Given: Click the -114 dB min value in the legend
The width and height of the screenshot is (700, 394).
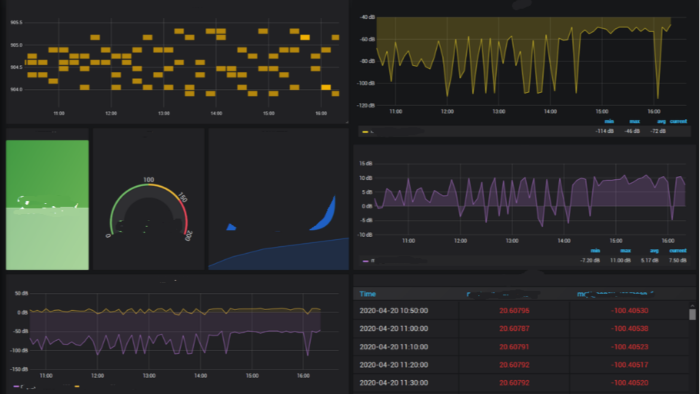Looking at the screenshot, I should pos(604,131).
